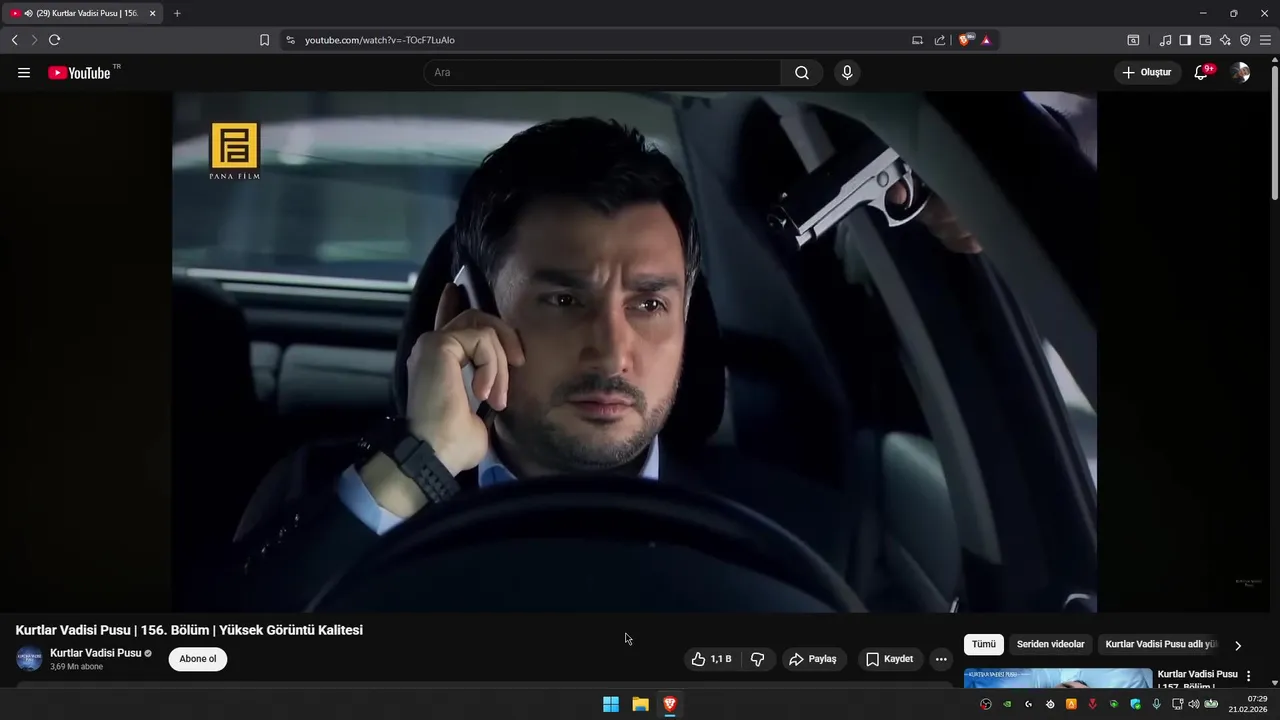This screenshot has height=720, width=1280.
Task: Open Brave main menu hamburger
Action: (x=1265, y=40)
